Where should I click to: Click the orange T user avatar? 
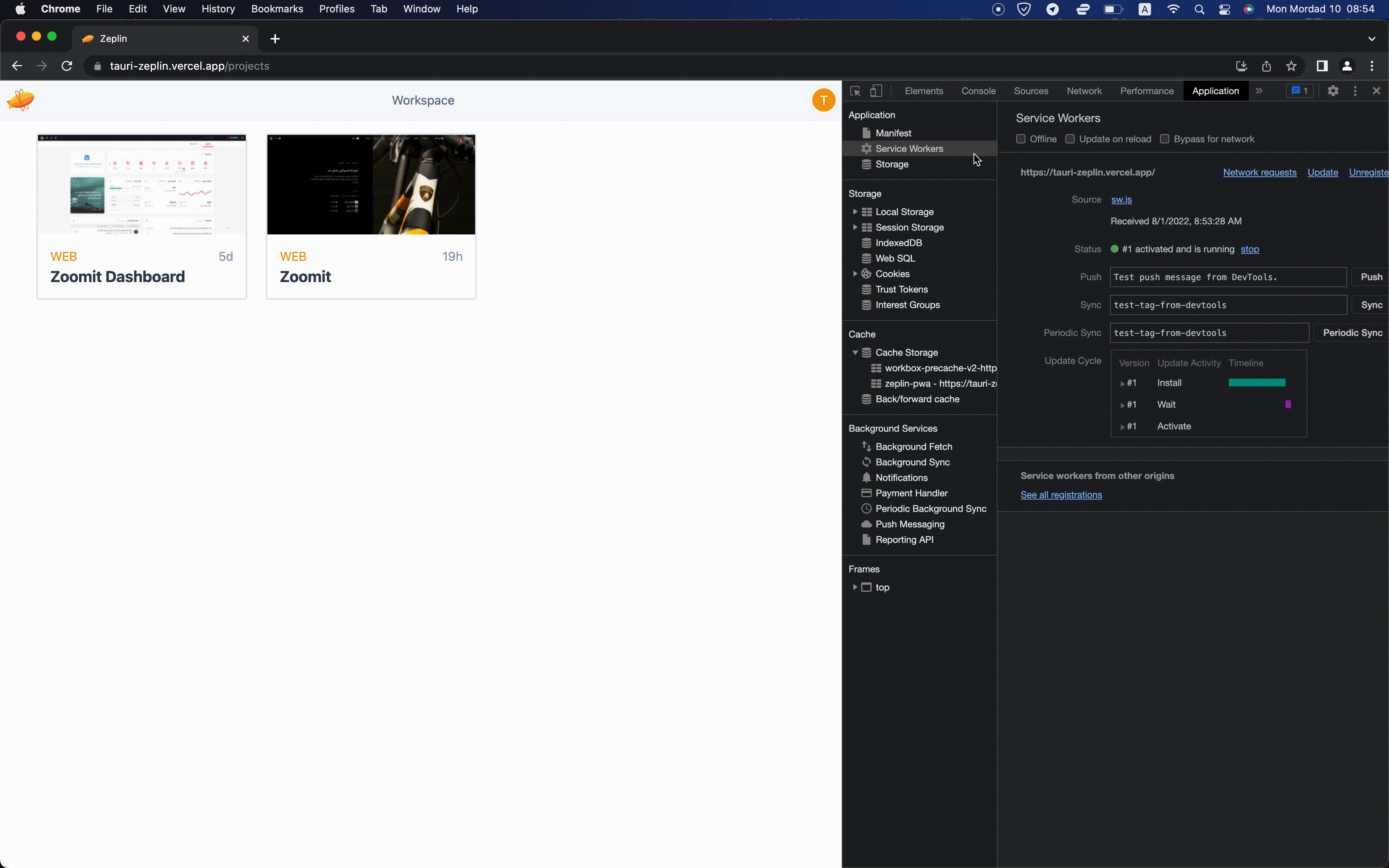point(823,100)
